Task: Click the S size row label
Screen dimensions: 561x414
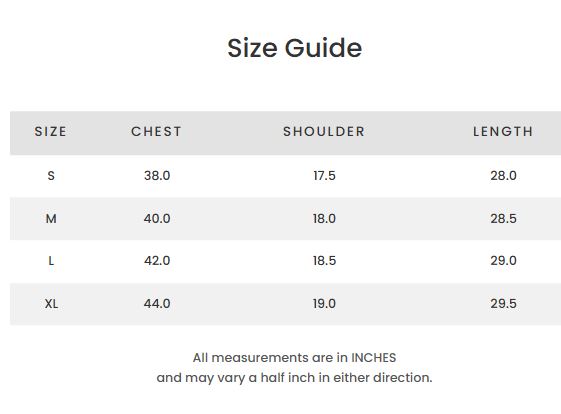Action: (x=51, y=176)
